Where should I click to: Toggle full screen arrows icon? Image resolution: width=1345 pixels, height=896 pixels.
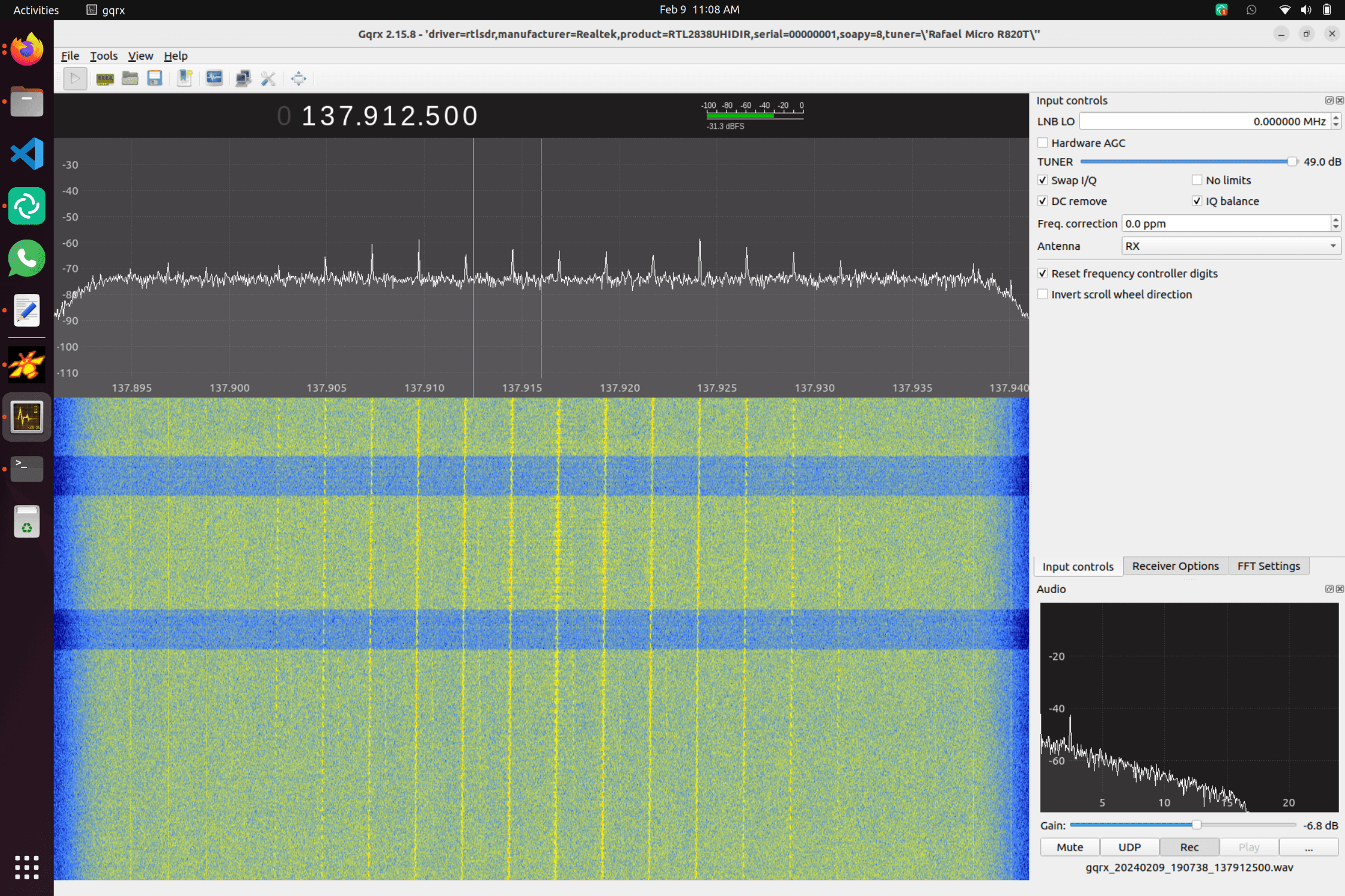pyautogui.click(x=299, y=78)
